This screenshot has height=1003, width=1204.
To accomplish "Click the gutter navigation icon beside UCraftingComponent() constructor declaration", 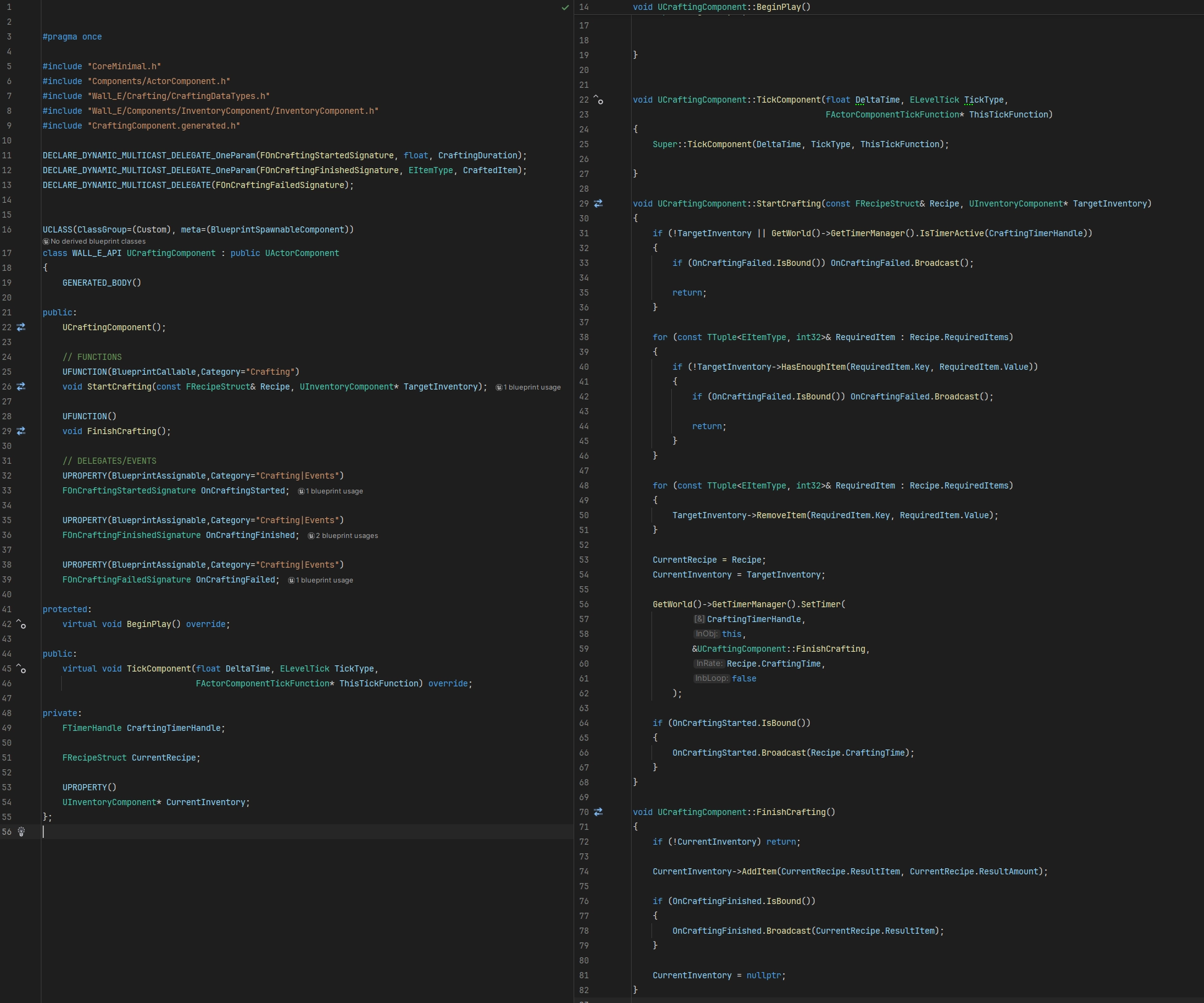I will coord(21,327).
